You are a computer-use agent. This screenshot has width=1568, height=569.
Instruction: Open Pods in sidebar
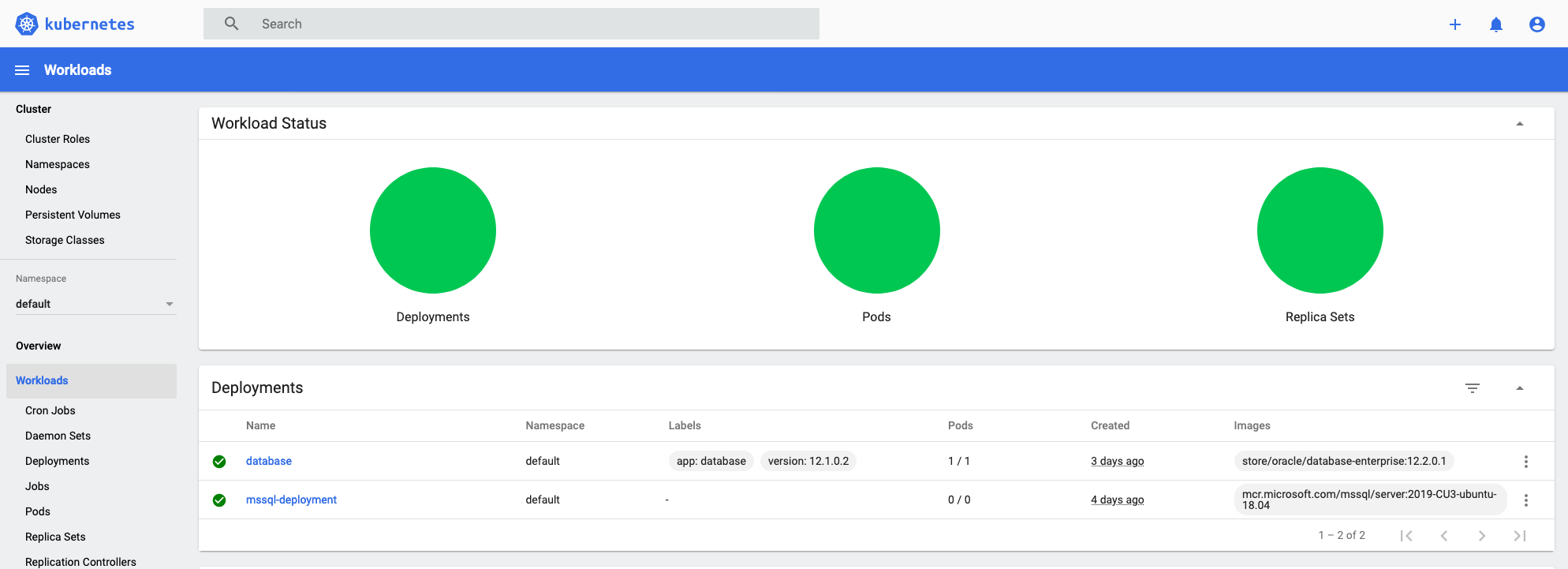[38, 511]
